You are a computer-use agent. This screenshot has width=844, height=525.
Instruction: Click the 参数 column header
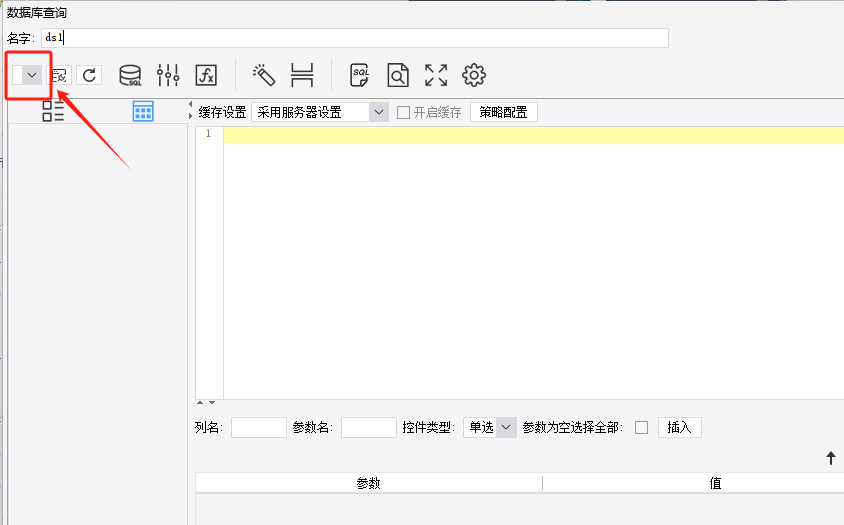point(369,483)
